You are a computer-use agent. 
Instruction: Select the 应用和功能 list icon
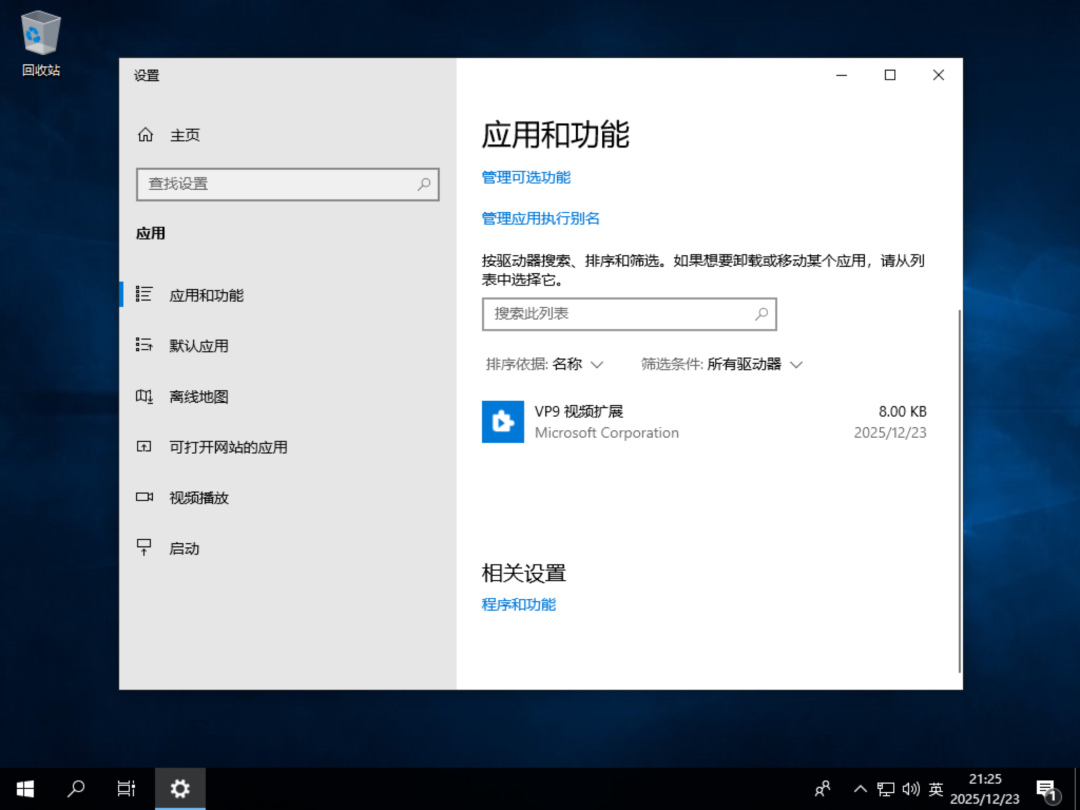[x=144, y=294]
